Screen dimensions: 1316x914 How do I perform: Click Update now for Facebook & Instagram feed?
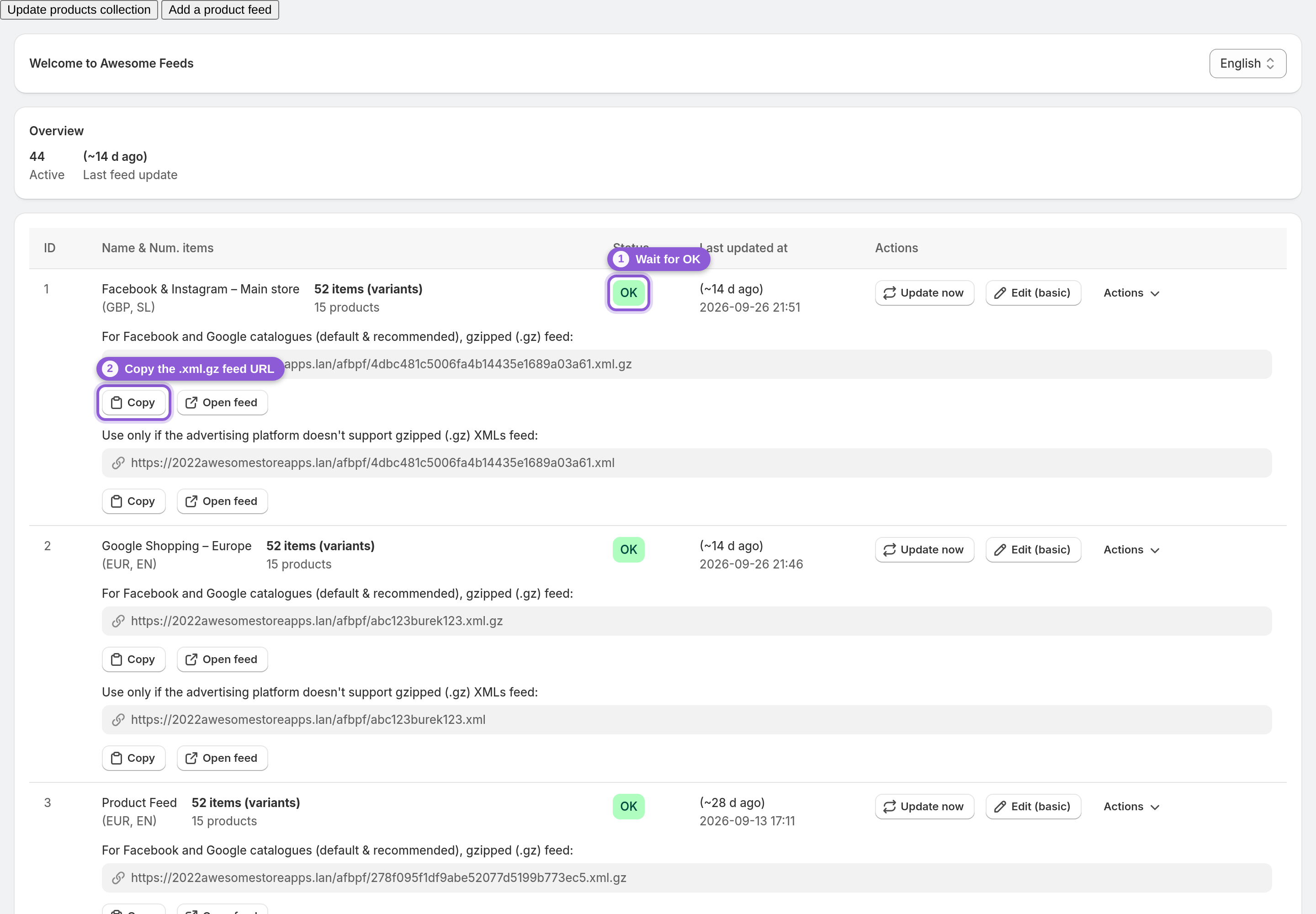(924, 292)
